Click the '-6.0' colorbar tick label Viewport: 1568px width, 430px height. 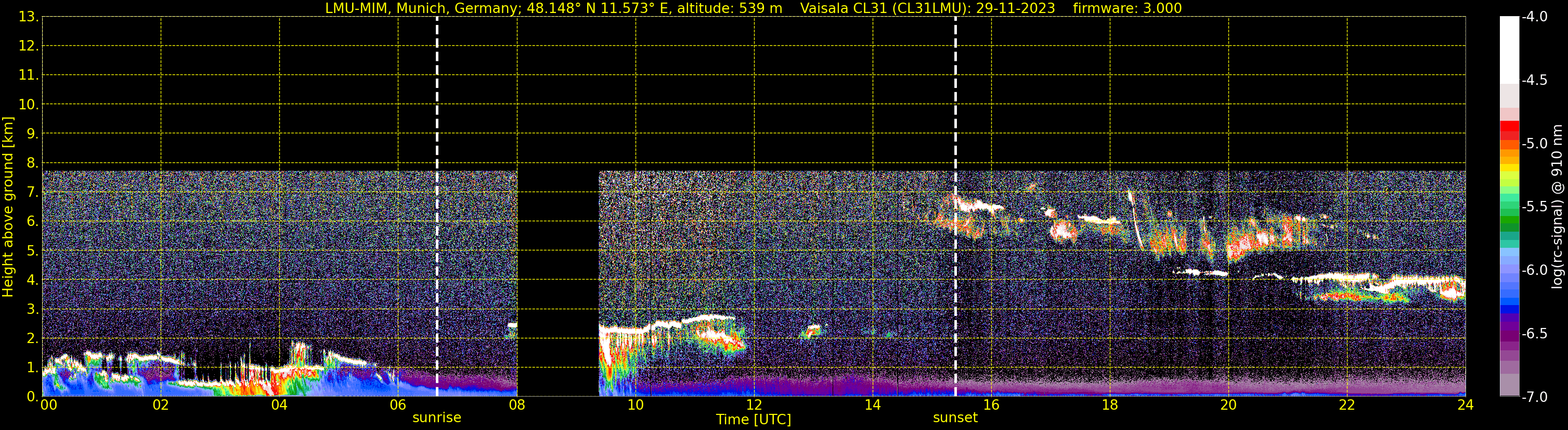[x=1534, y=270]
